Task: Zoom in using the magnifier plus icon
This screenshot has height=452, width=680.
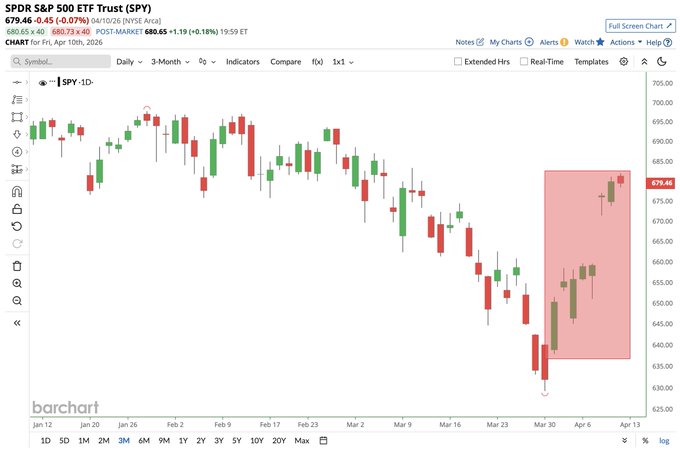Action: click(17, 283)
